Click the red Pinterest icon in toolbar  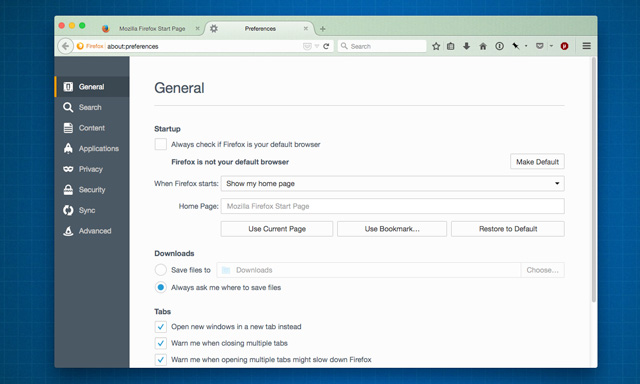pyautogui.click(x=564, y=46)
